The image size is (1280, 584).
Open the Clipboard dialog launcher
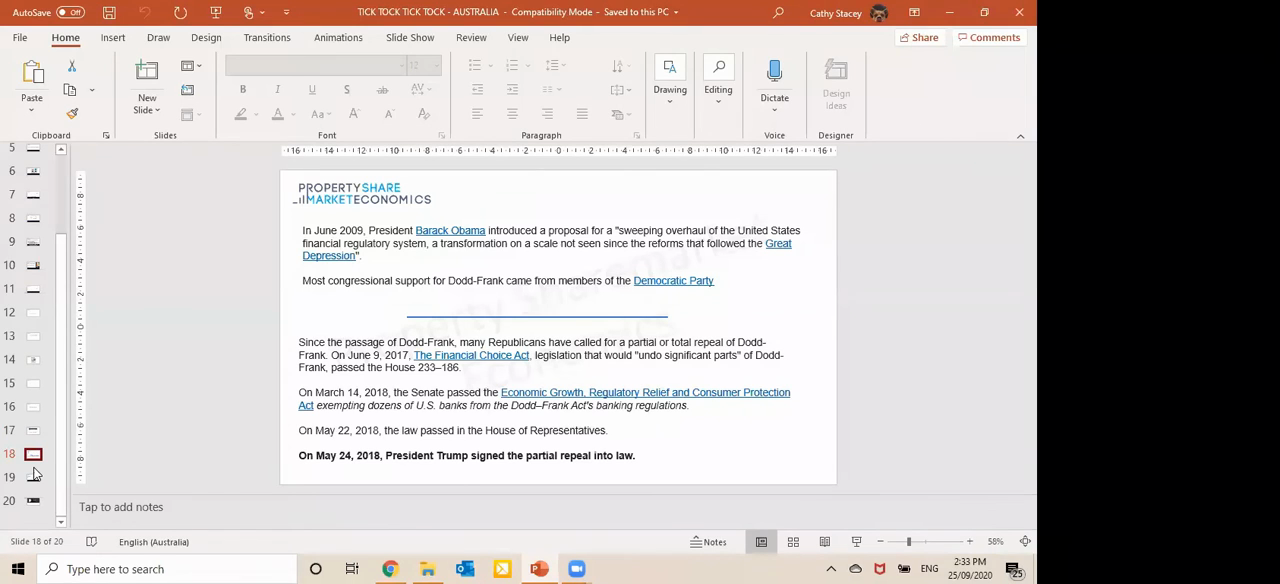coord(106,136)
